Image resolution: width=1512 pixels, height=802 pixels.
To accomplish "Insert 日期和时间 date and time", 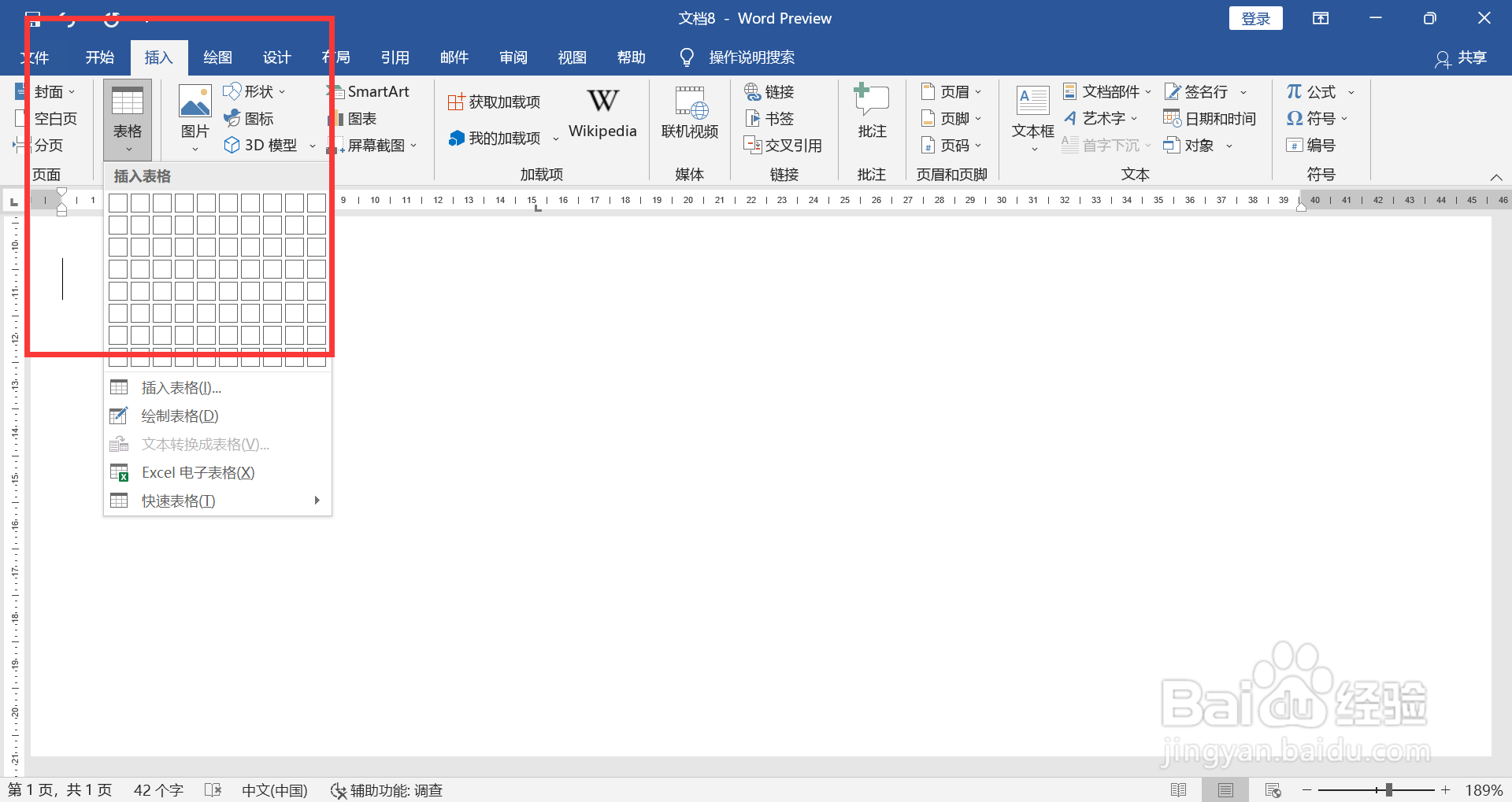I will tap(1210, 119).
